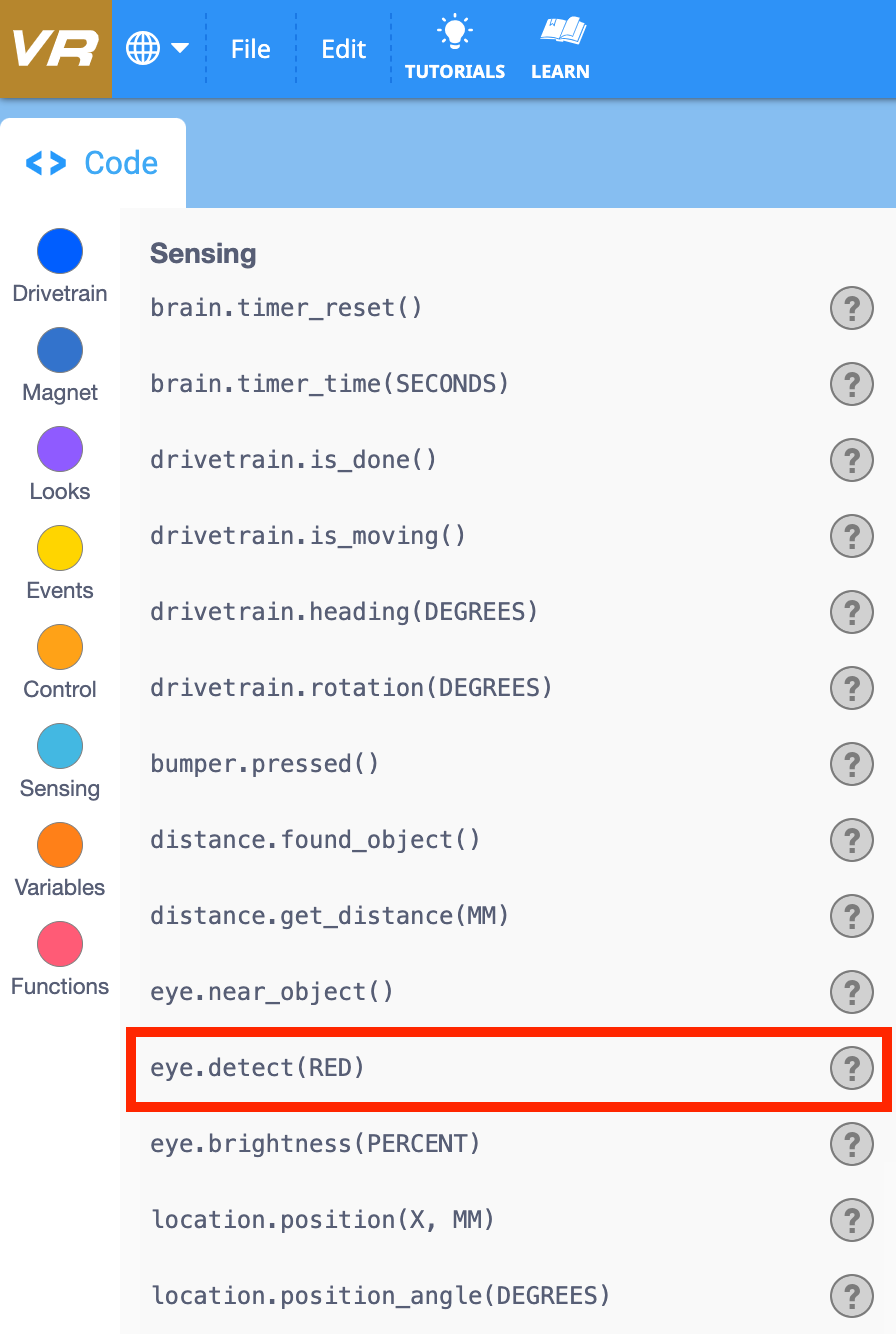The height and width of the screenshot is (1334, 896).
Task: Switch to the Code tab
Action: tap(92, 162)
